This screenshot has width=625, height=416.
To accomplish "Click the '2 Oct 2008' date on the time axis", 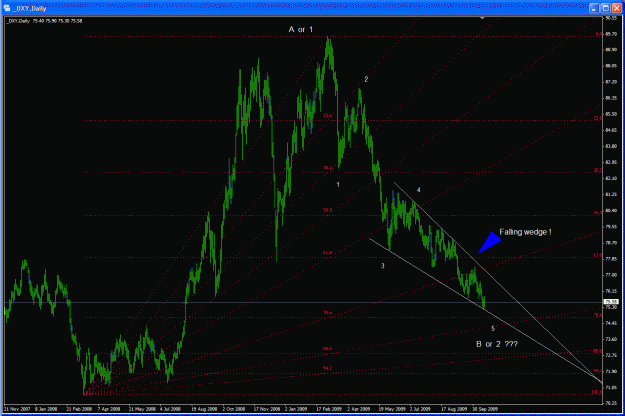I will (x=234, y=409).
